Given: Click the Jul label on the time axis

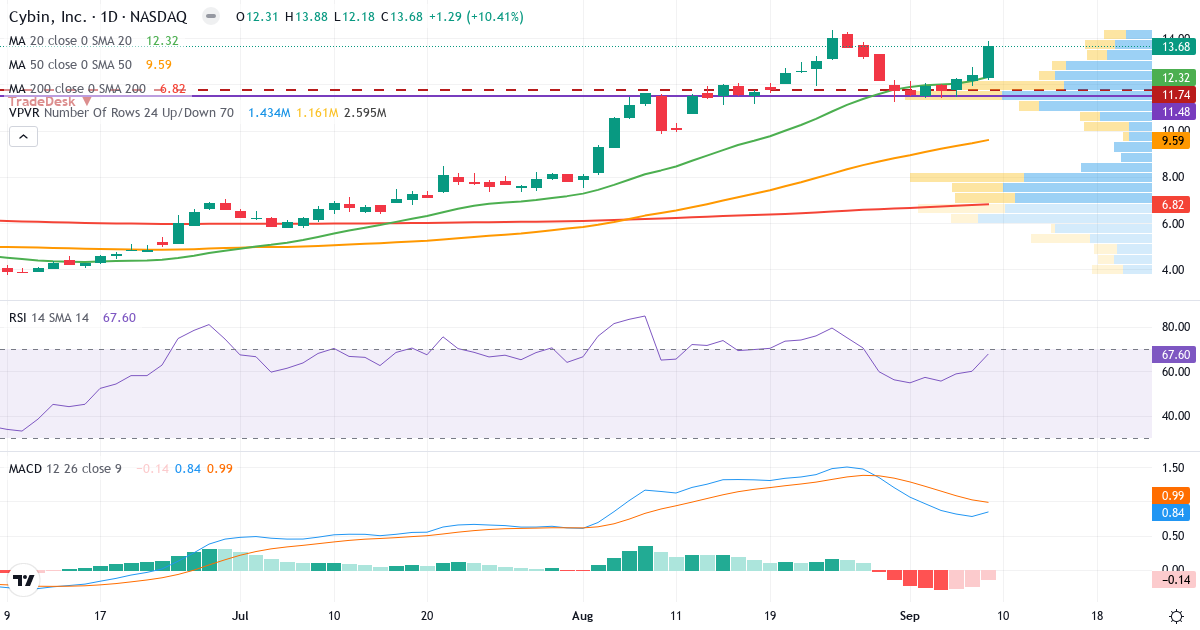Looking at the screenshot, I should click(x=240, y=617).
